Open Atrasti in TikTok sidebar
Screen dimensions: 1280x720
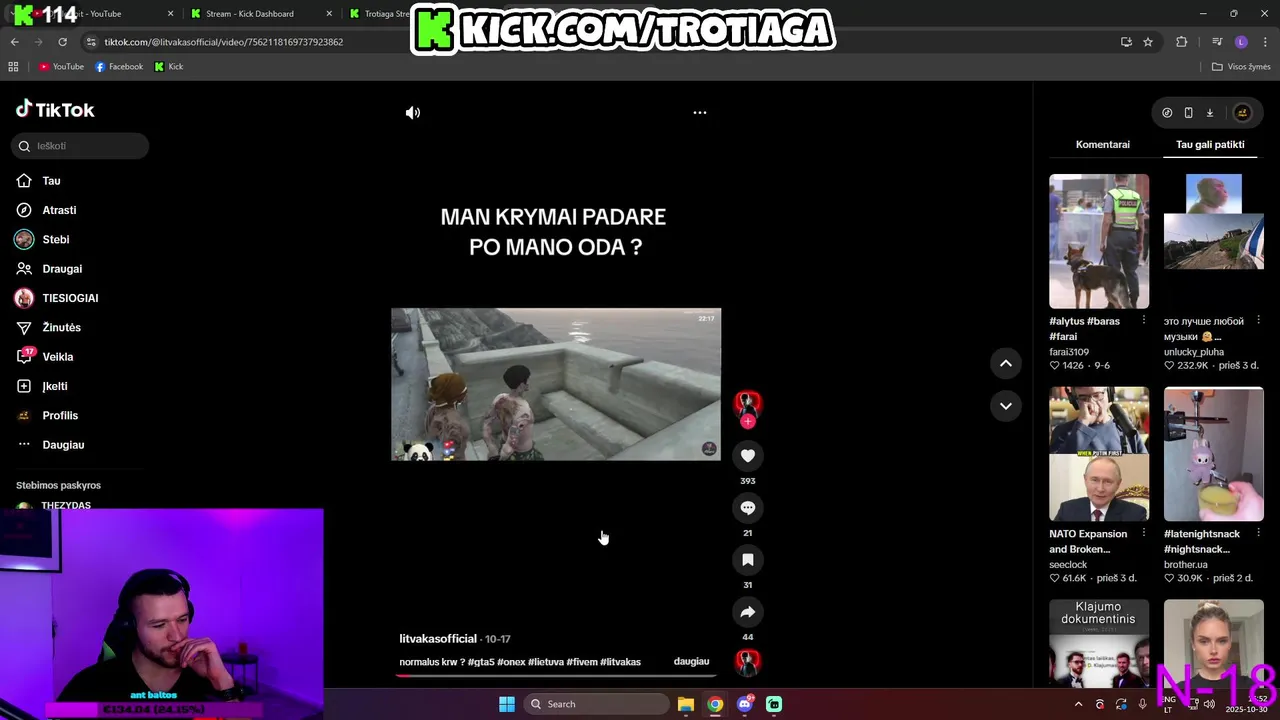pyautogui.click(x=59, y=210)
